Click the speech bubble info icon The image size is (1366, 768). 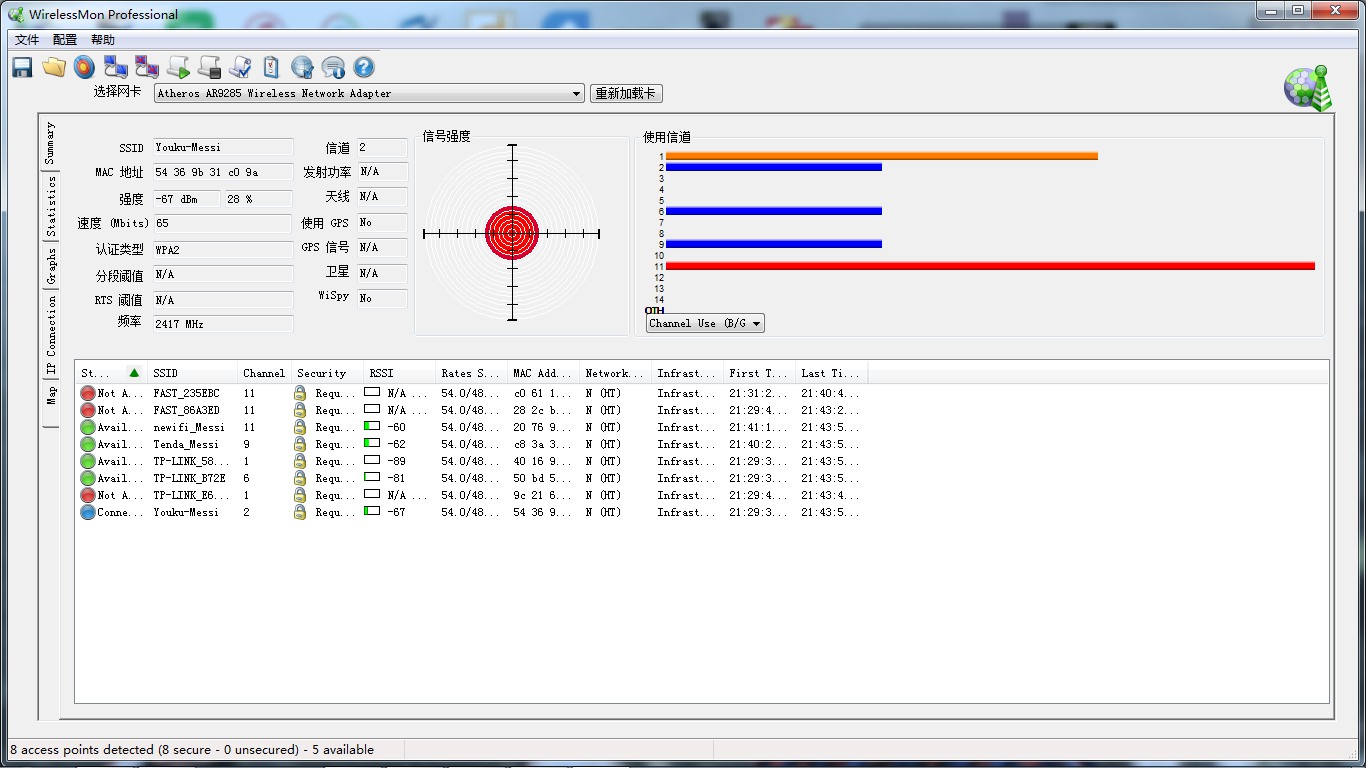click(333, 67)
